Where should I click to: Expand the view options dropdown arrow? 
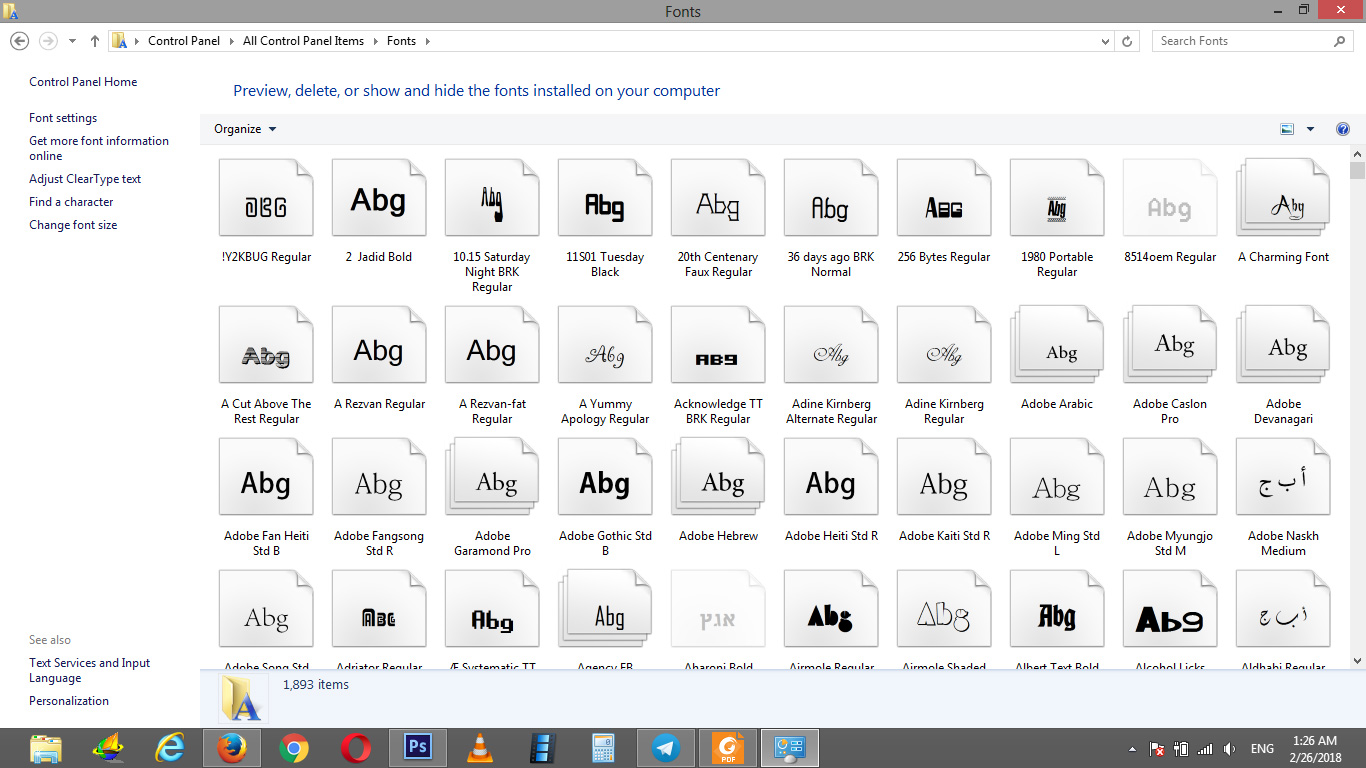tap(1310, 129)
